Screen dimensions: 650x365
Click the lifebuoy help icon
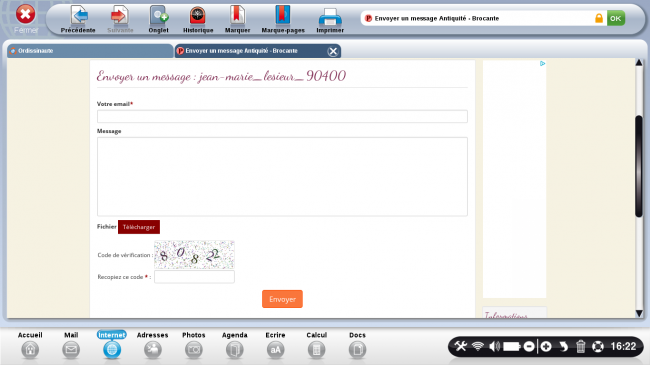(x=598, y=346)
